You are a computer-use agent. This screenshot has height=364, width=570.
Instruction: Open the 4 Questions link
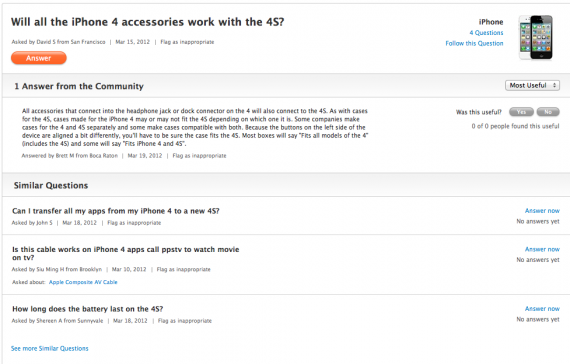(486, 33)
